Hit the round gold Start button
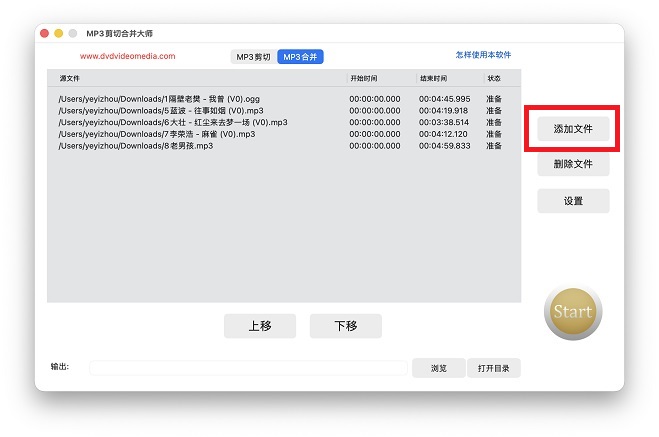This screenshot has height=437, width=659. coord(573,311)
